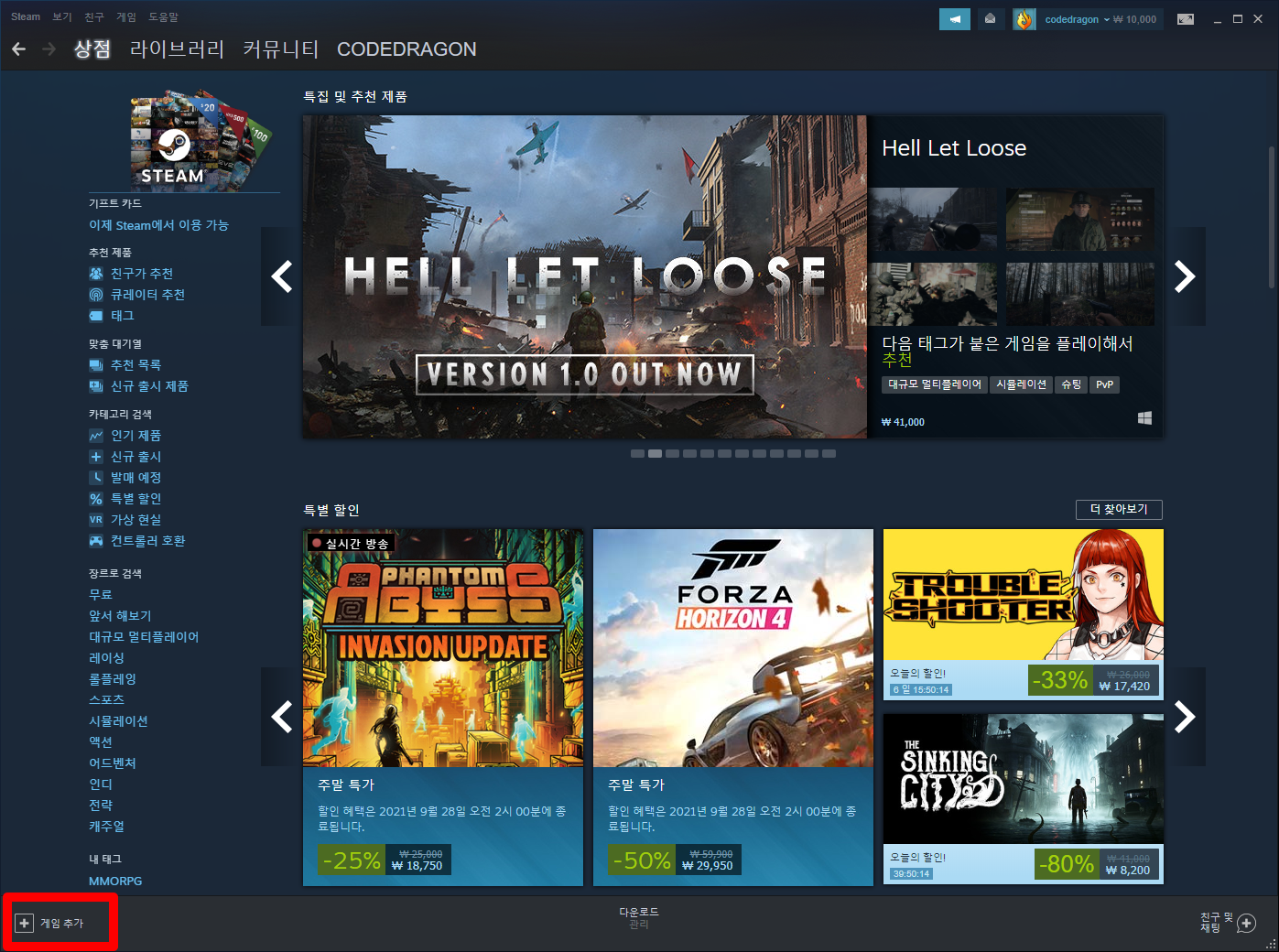Open the Phantom Abyss sale card
The width and height of the screenshot is (1279, 952).
click(443, 708)
